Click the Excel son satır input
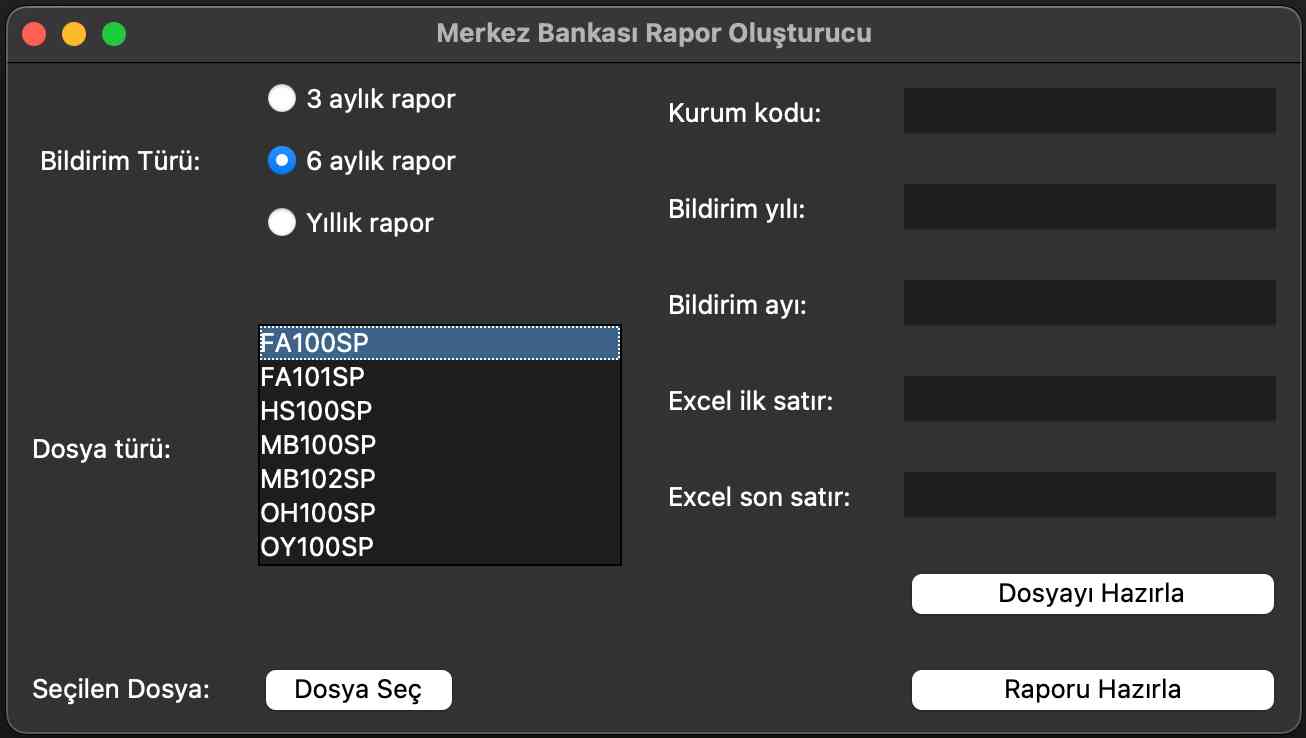 (x=1089, y=495)
